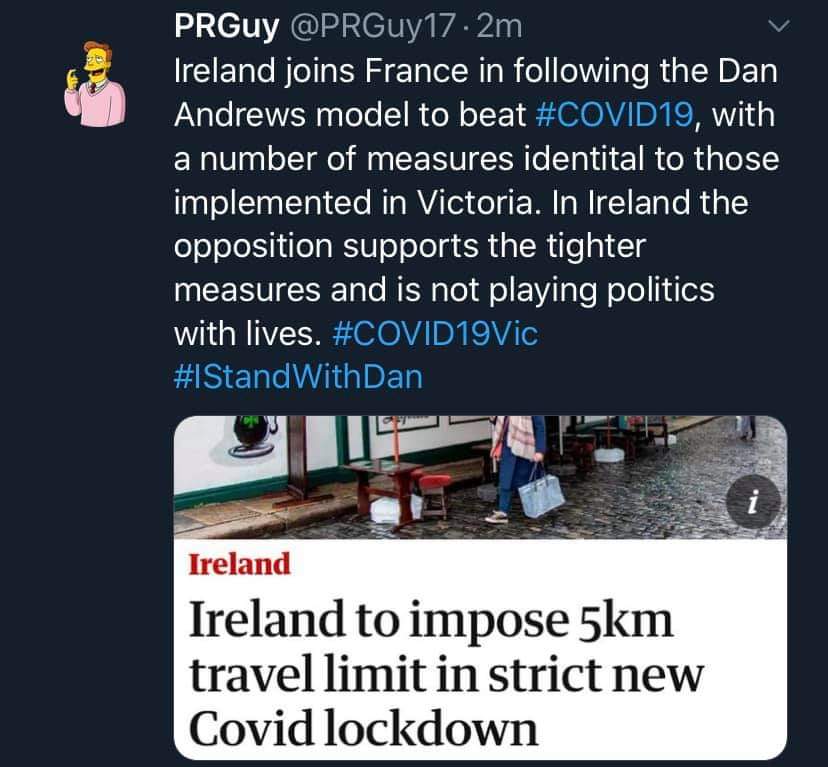Click the image info icon
Viewport: 828px width, 767px height.
pyautogui.click(x=754, y=502)
